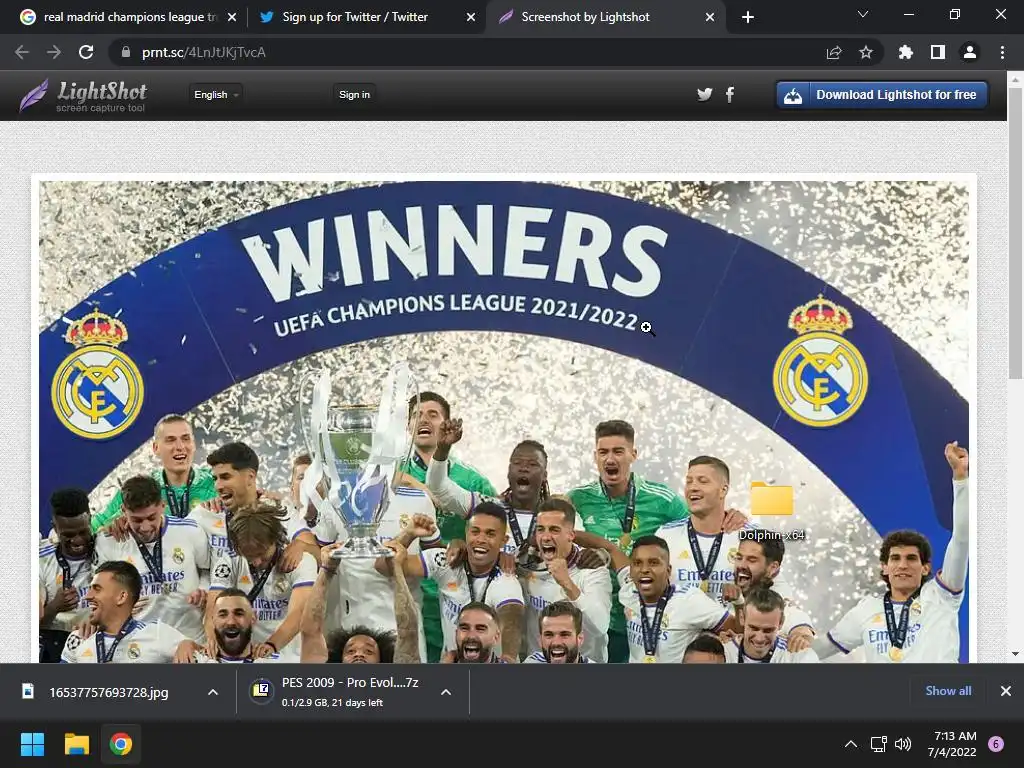
Task: View site info via padlock icon
Action: [126, 52]
